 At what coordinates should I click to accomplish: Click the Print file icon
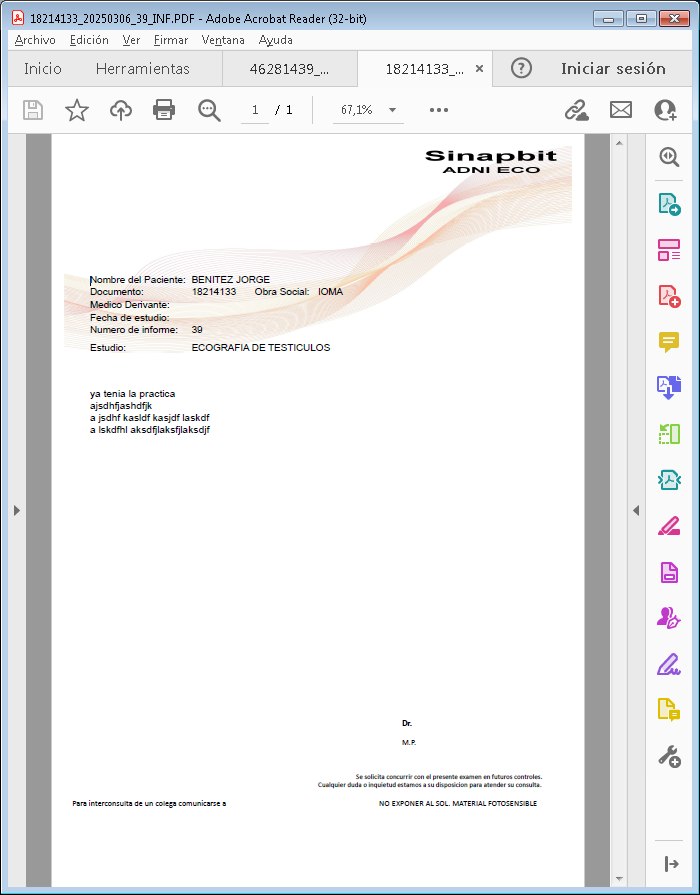pos(164,110)
